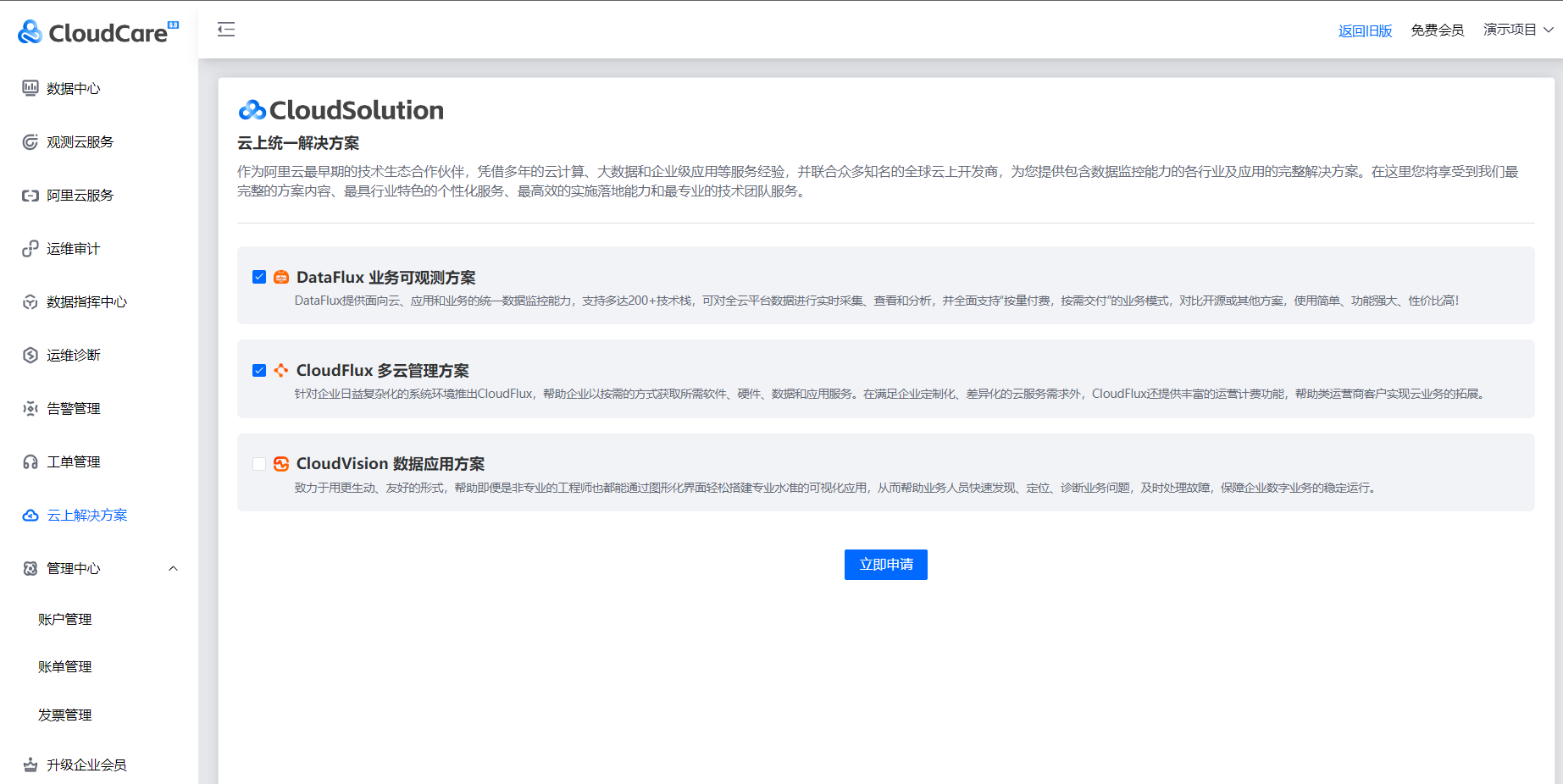Check the CloudVision 数据应用方案 checkbox
The image size is (1563, 784).
click(x=259, y=463)
